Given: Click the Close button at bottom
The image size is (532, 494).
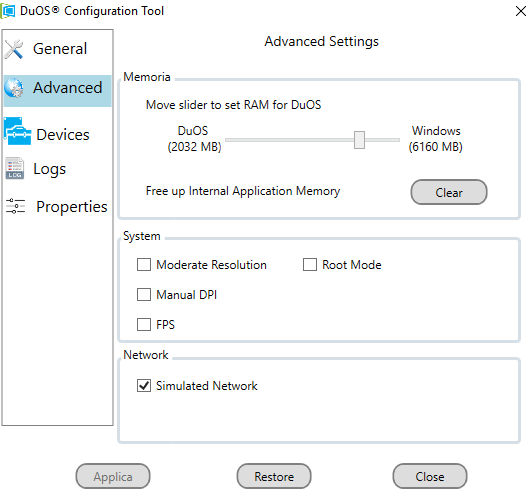Looking at the screenshot, I should pyautogui.click(x=430, y=476).
